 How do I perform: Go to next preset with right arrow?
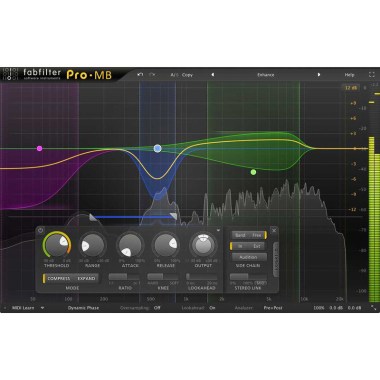(319, 75)
